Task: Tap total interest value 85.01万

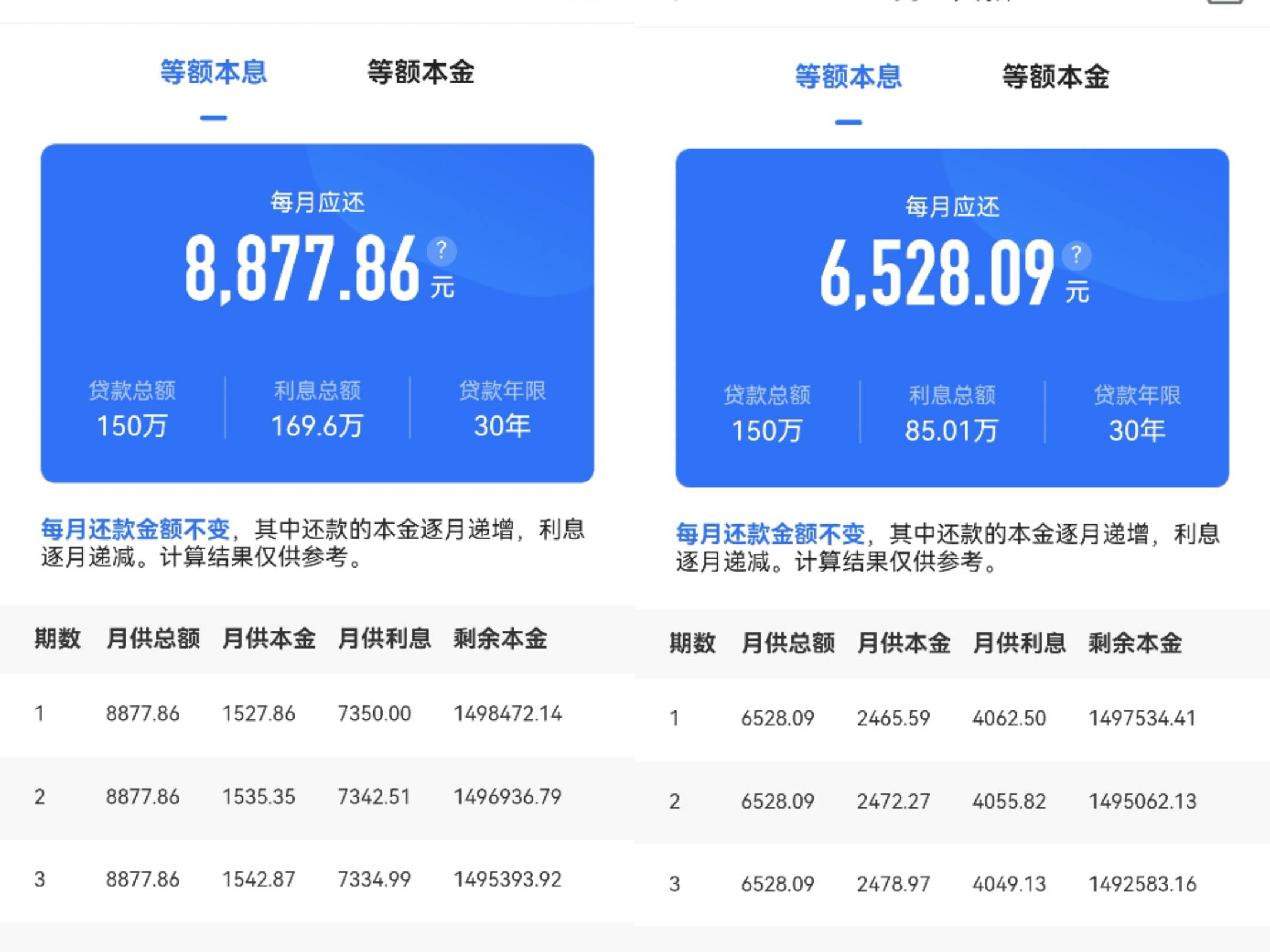Action: click(952, 430)
